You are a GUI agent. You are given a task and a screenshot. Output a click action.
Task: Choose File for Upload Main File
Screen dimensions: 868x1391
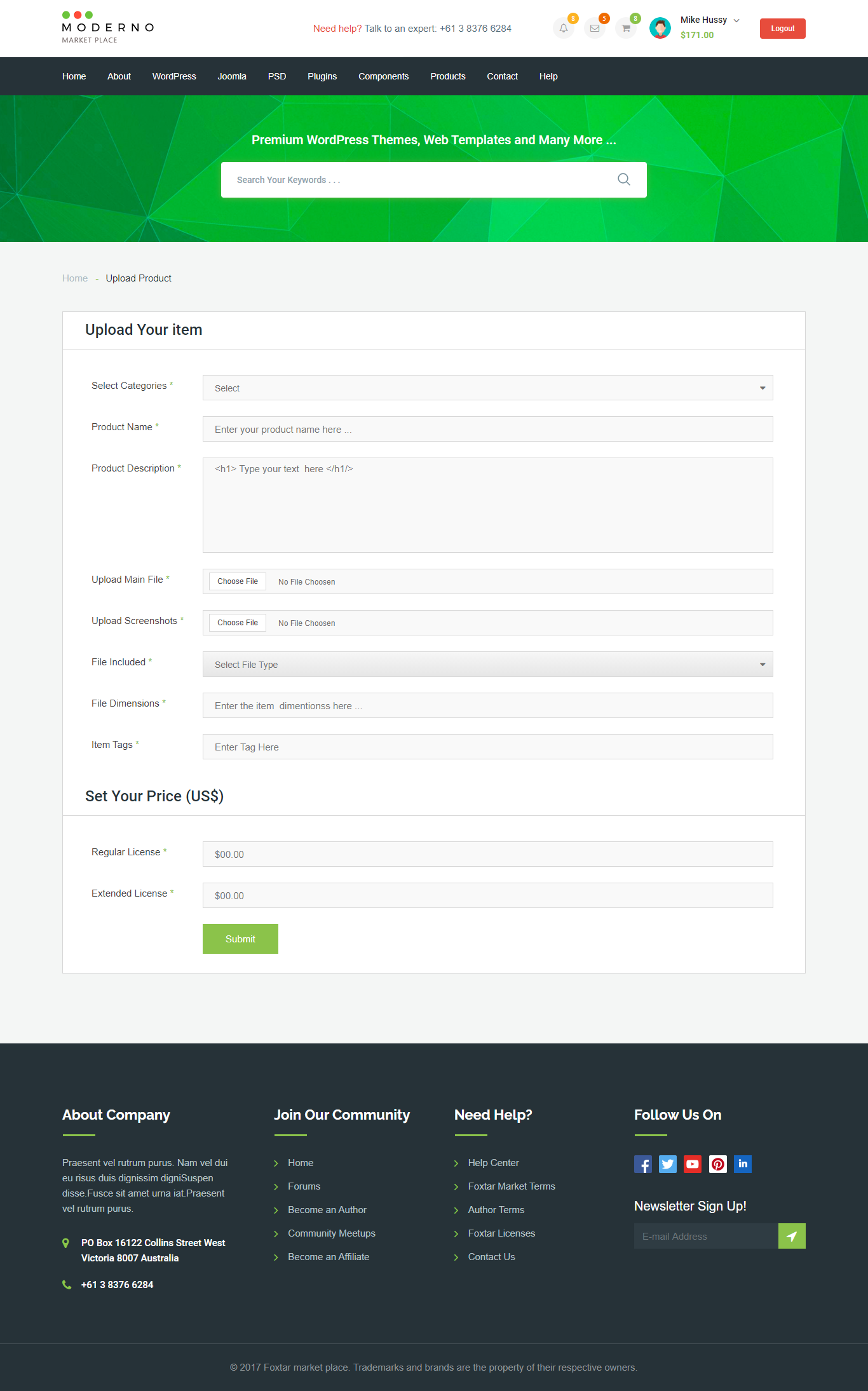238,581
